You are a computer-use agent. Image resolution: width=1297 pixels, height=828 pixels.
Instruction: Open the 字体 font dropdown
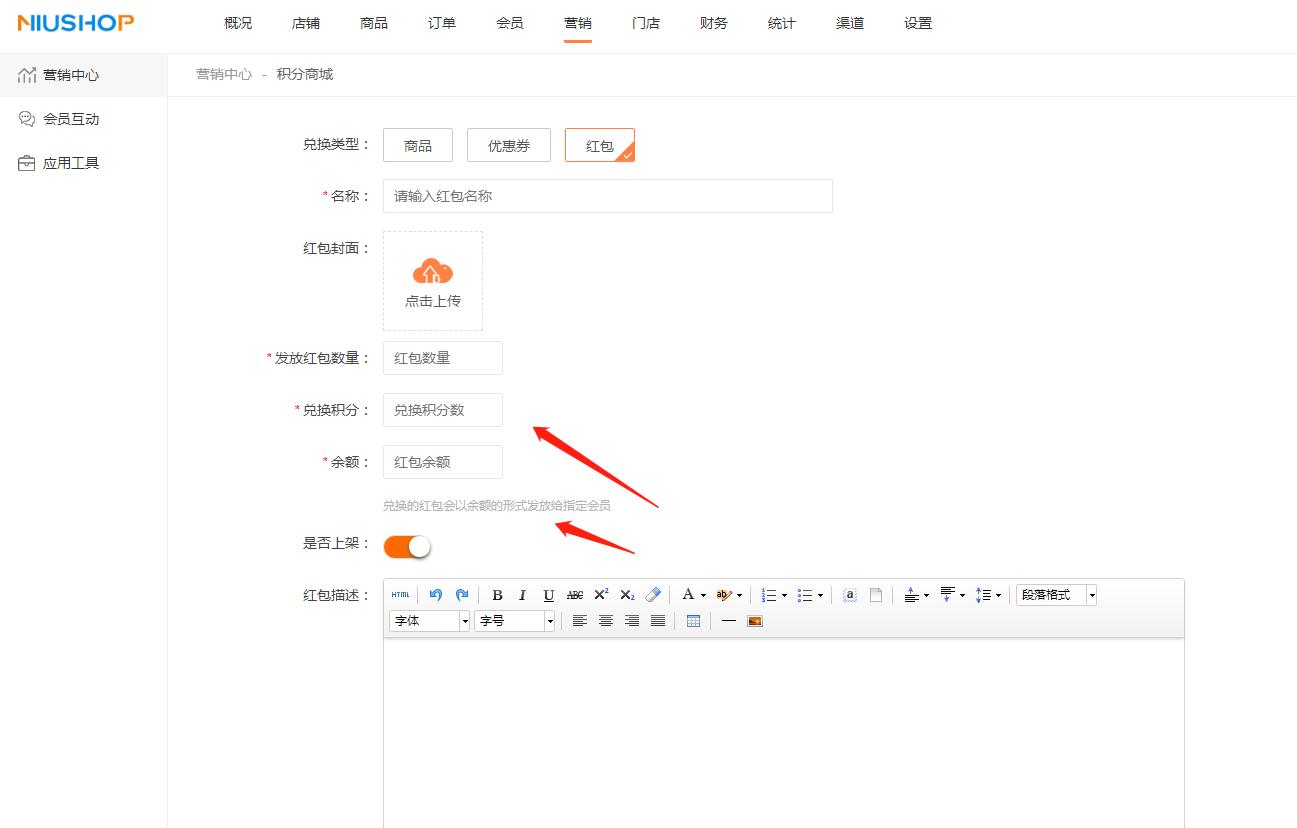(x=429, y=620)
